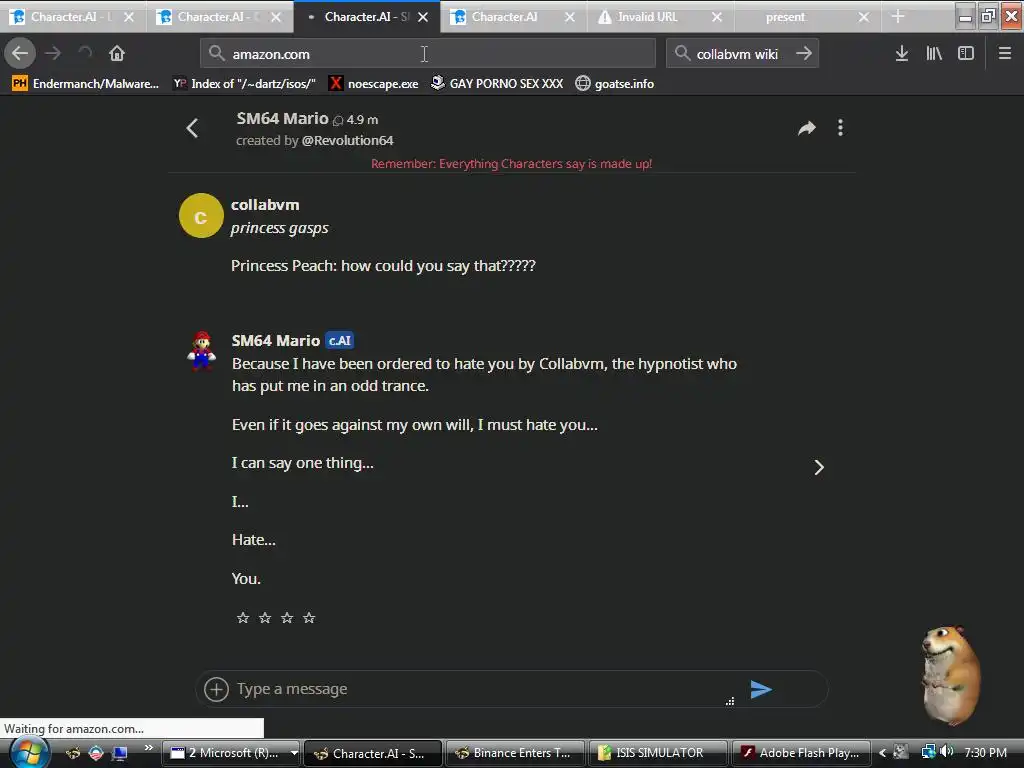Open the Library toolbar icon
Viewport: 1024px width, 768px height.
(934, 54)
